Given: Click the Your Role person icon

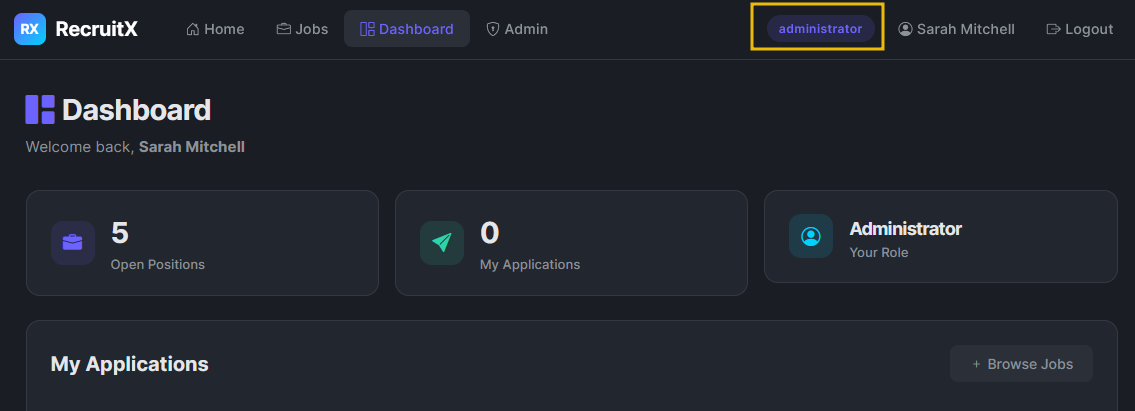Looking at the screenshot, I should click(811, 236).
